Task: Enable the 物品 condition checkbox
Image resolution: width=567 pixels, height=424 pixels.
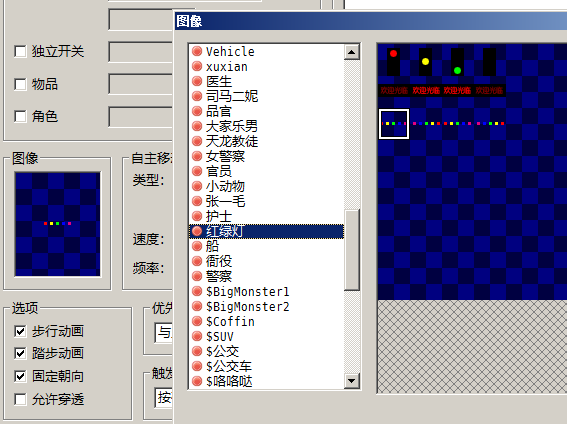Action: 20,84
